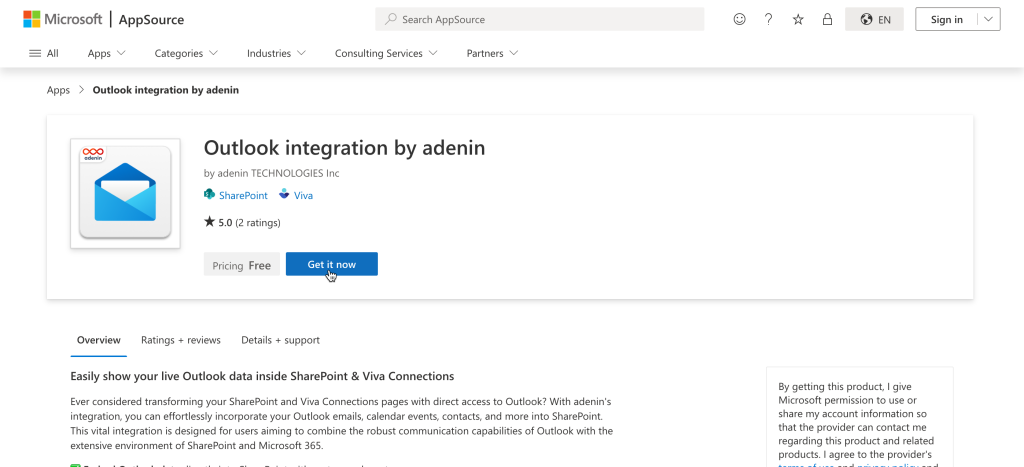
Task: Open the AppSource home link
Action: pos(151,20)
